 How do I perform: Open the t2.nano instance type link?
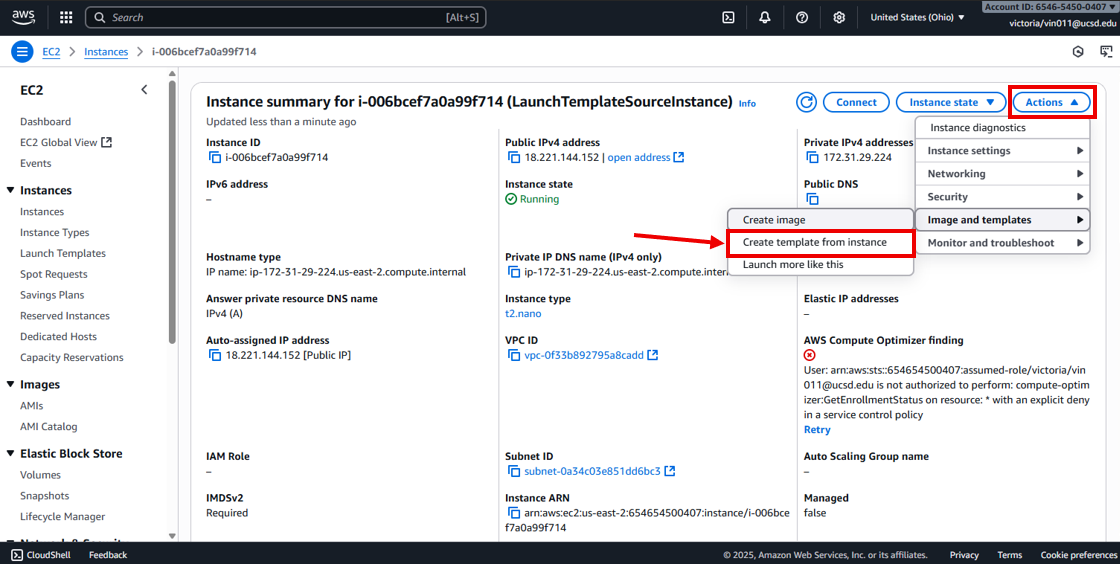(x=523, y=313)
